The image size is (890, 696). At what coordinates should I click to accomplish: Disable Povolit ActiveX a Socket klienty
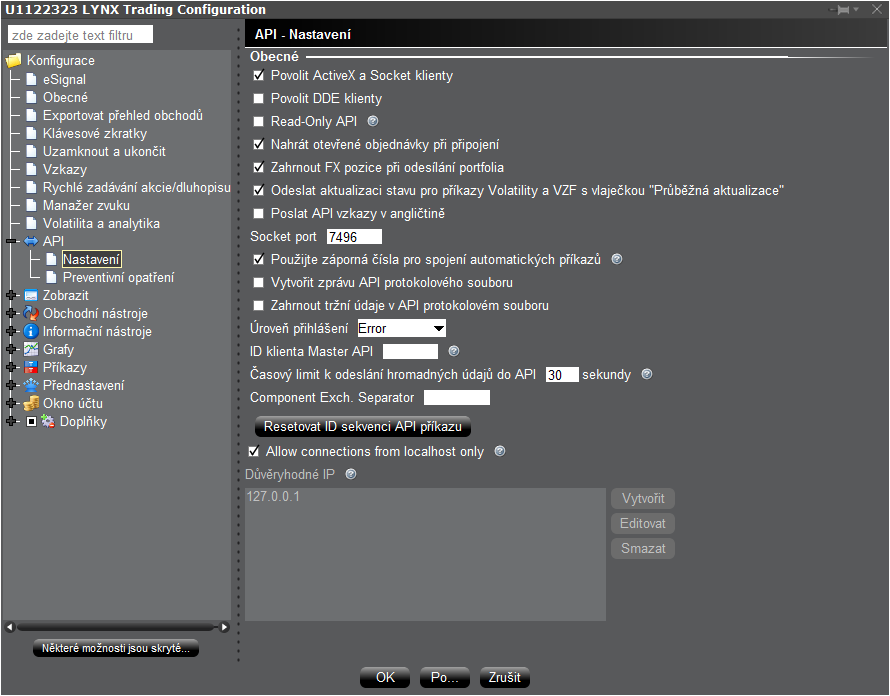click(259, 76)
